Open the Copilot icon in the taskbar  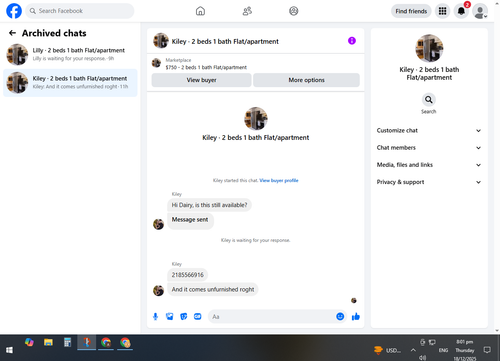click(29, 342)
